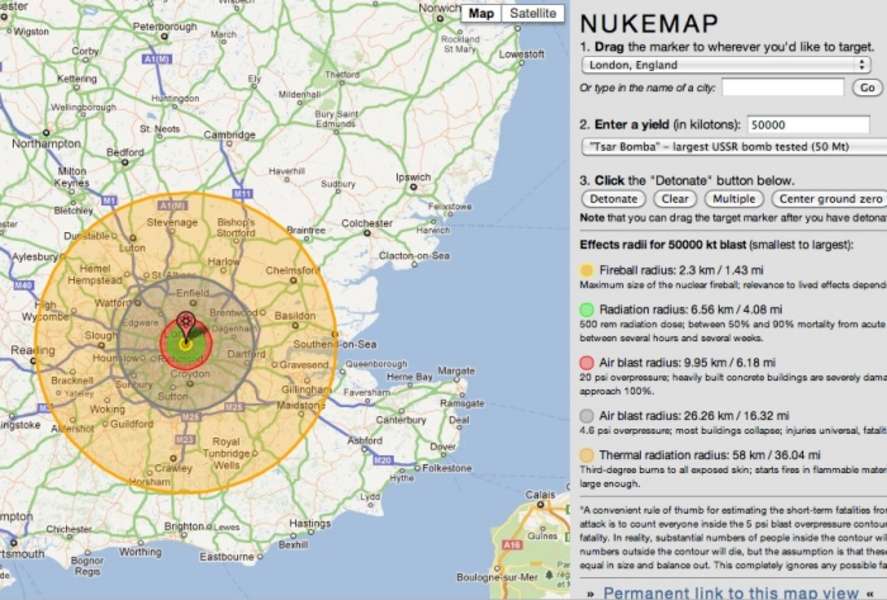The image size is (887, 600).
Task: Switch to Satellite view
Action: (533, 13)
